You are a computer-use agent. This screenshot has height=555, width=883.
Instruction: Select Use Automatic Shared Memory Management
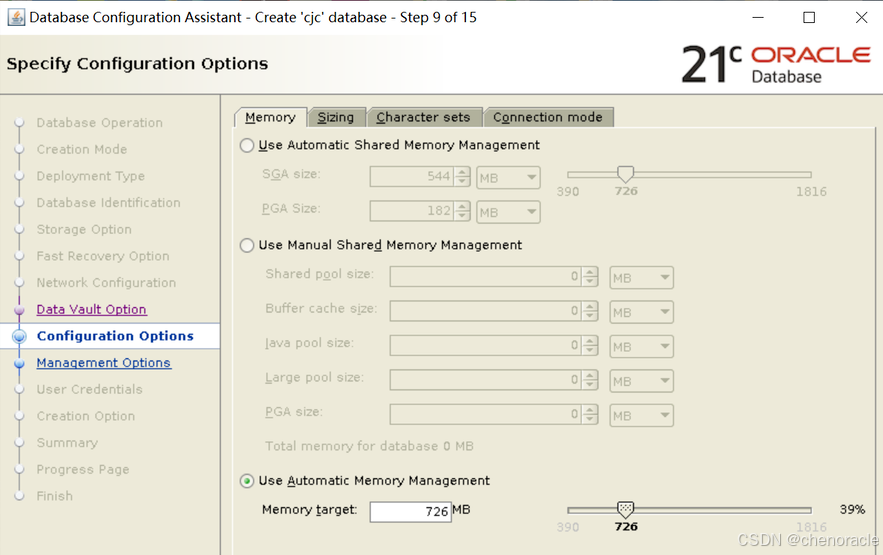(247, 145)
